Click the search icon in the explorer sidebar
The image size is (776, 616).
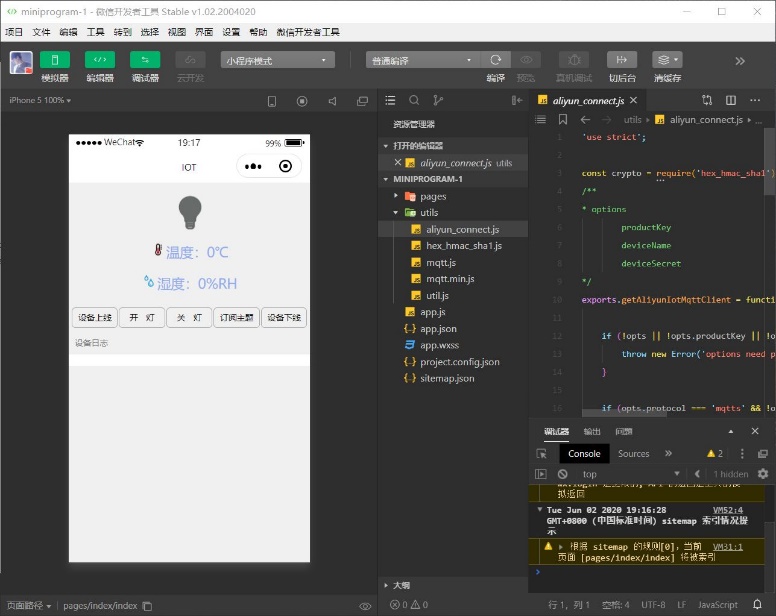414,101
